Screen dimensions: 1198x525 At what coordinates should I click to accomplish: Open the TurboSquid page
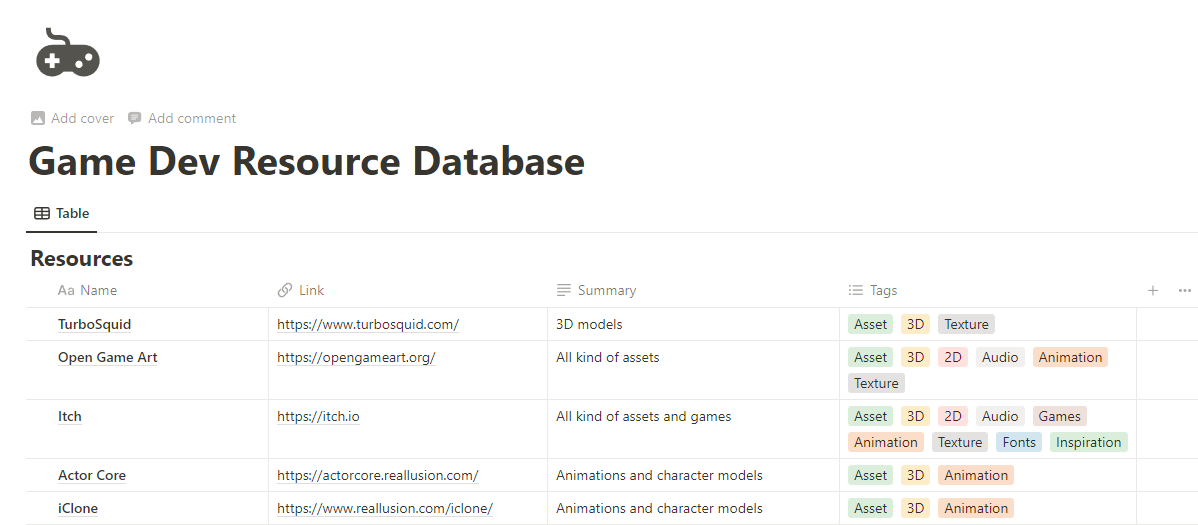coord(95,324)
